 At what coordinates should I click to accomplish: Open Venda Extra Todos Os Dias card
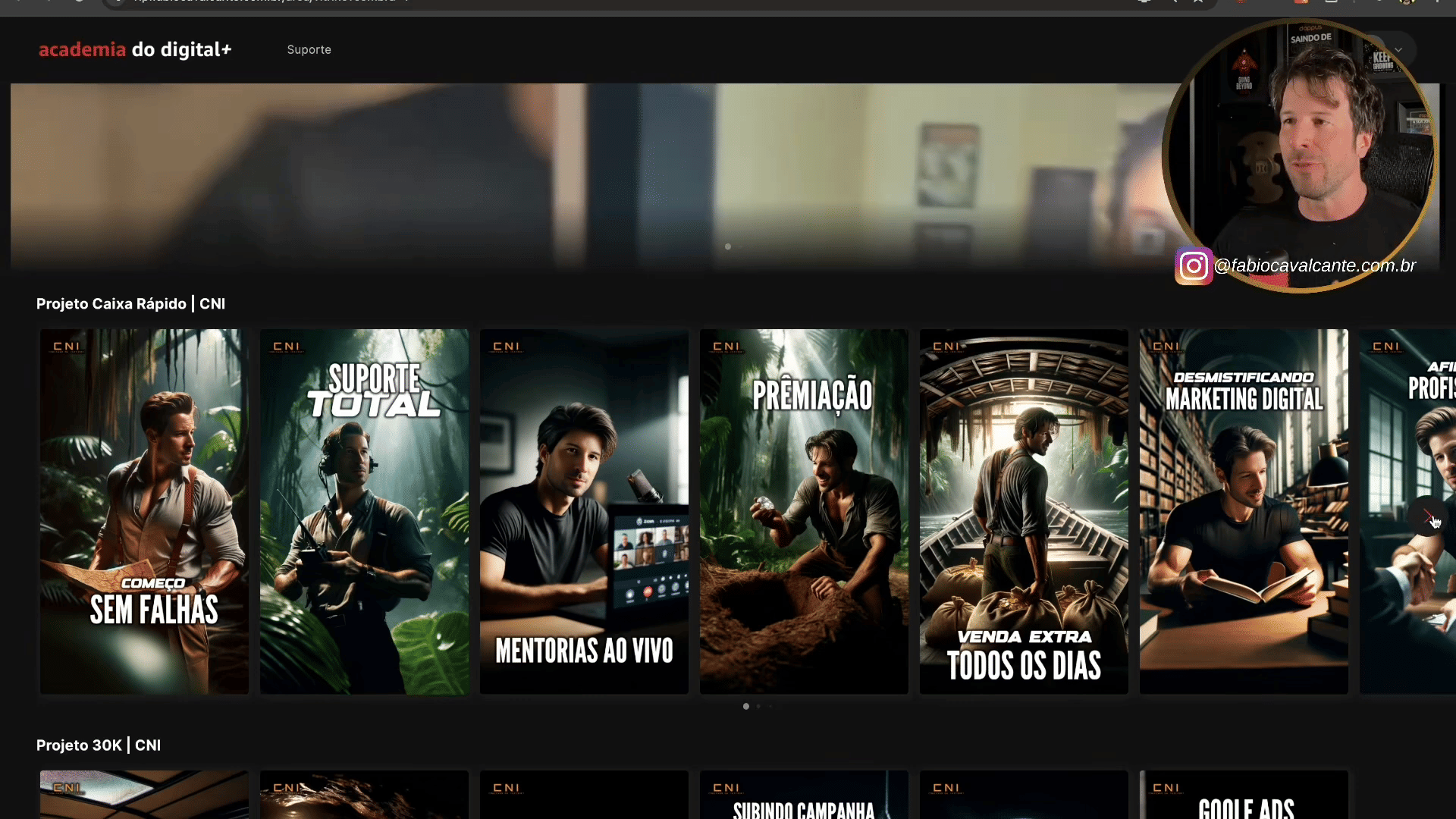coord(1024,512)
